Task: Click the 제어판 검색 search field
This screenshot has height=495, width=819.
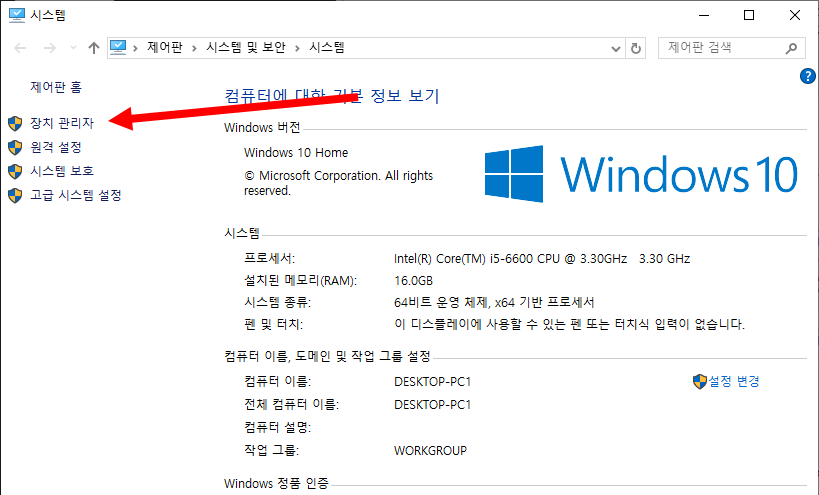Action: click(x=731, y=48)
